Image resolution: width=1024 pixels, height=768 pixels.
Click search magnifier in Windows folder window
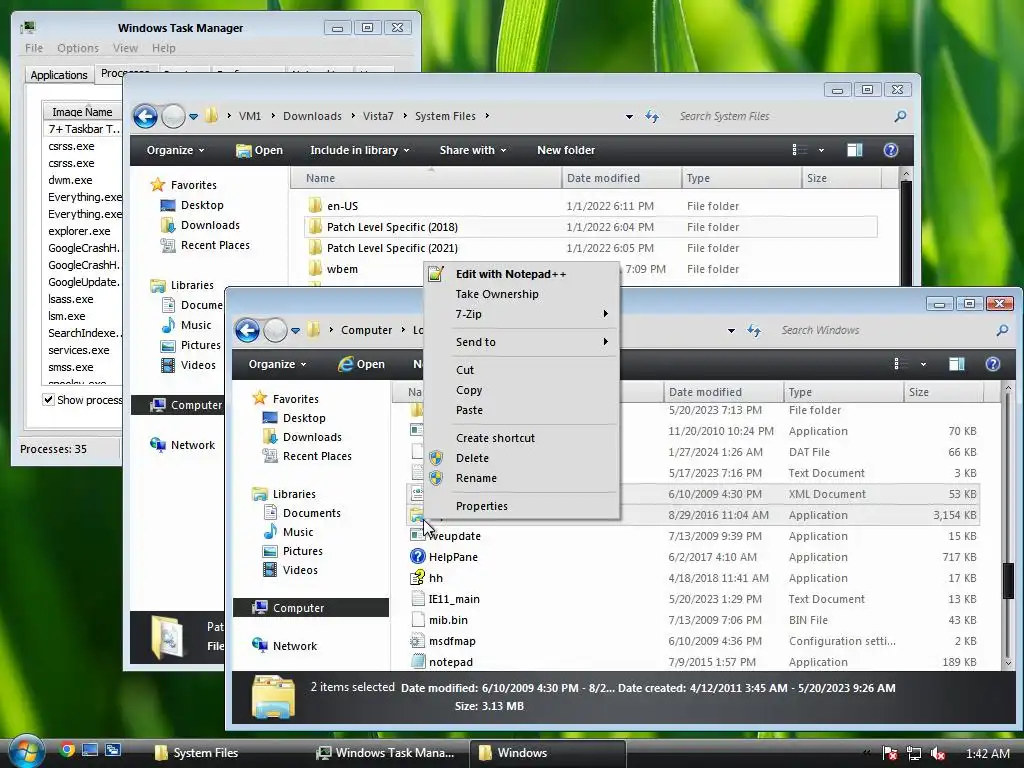tap(1002, 330)
